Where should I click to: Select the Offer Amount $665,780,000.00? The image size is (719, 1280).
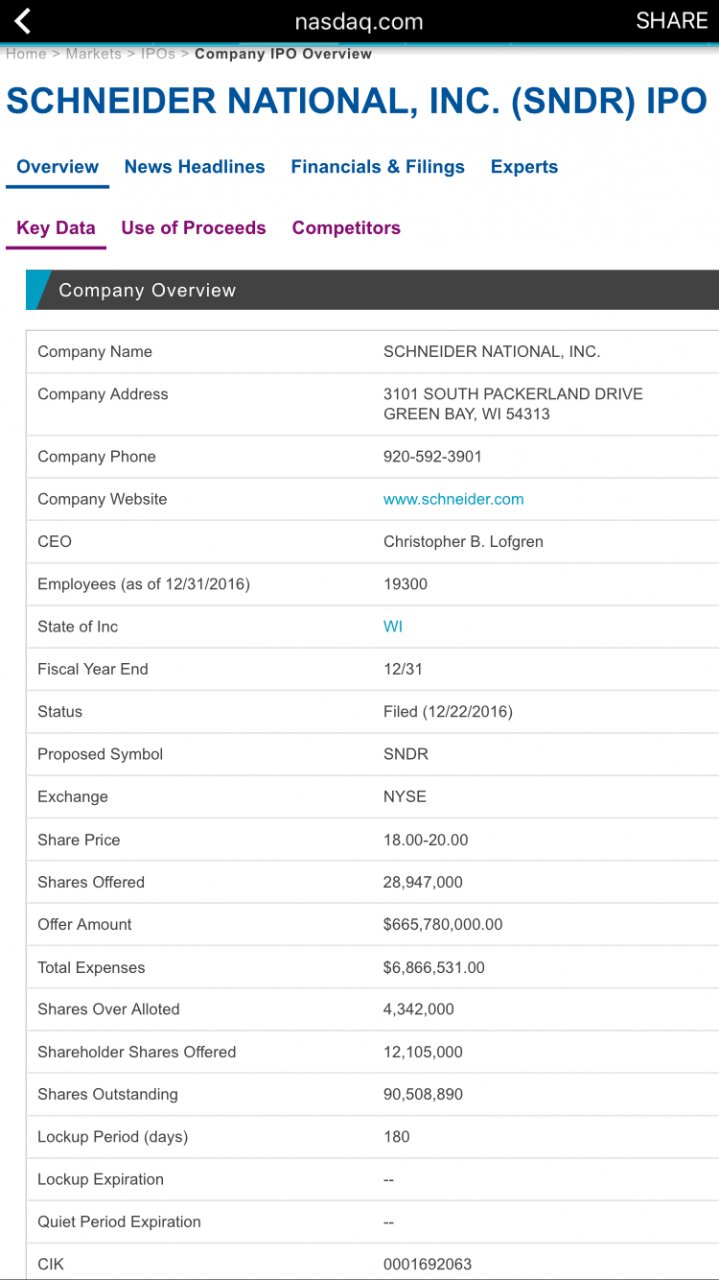(443, 925)
